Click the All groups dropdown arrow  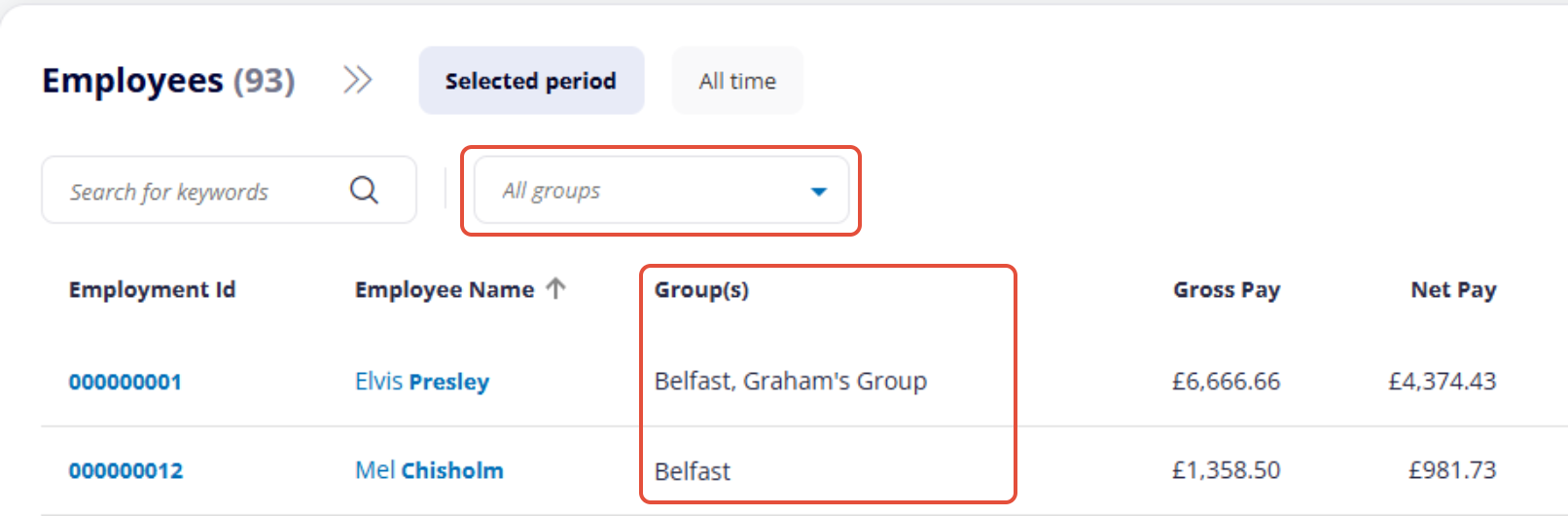(819, 192)
